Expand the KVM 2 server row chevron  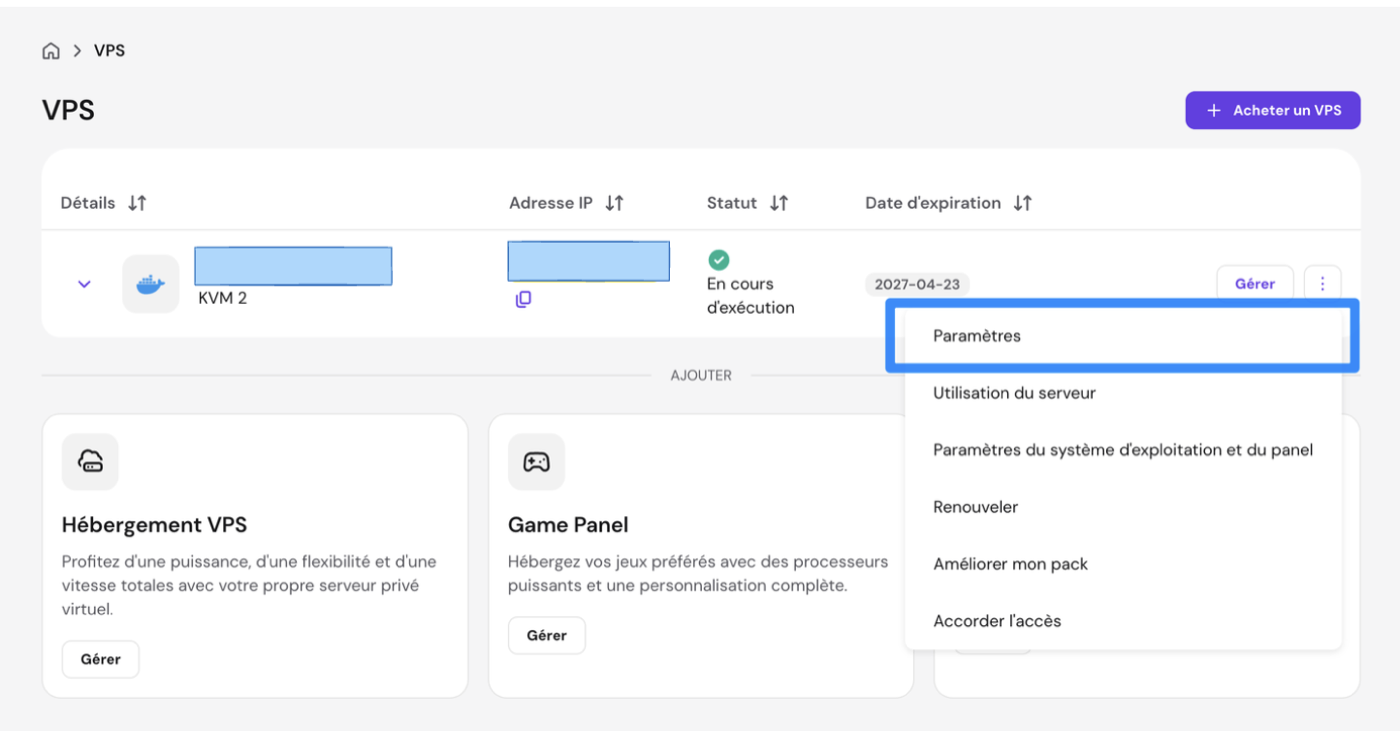(x=84, y=284)
